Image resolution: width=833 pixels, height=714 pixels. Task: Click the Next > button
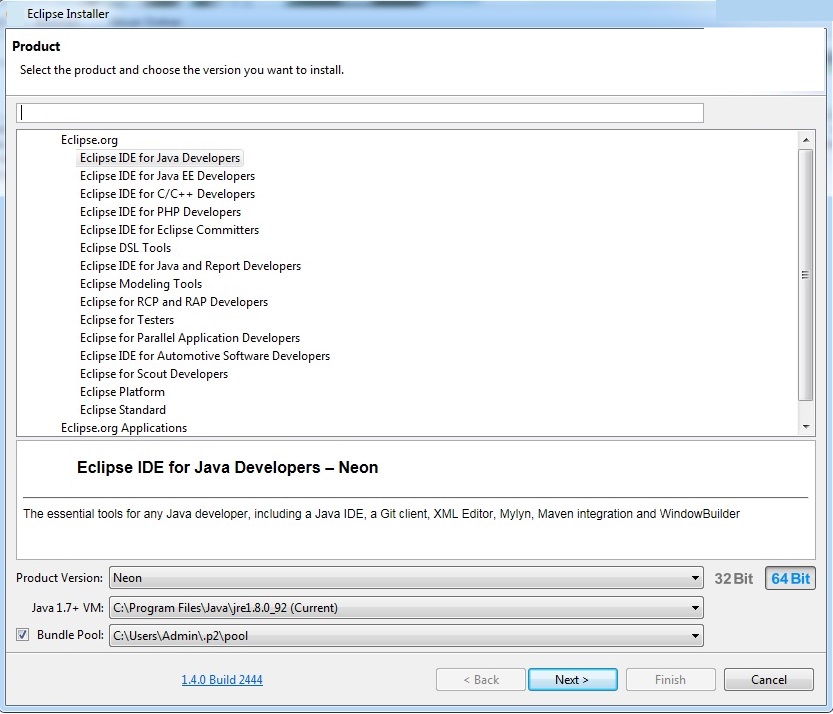[573, 679]
